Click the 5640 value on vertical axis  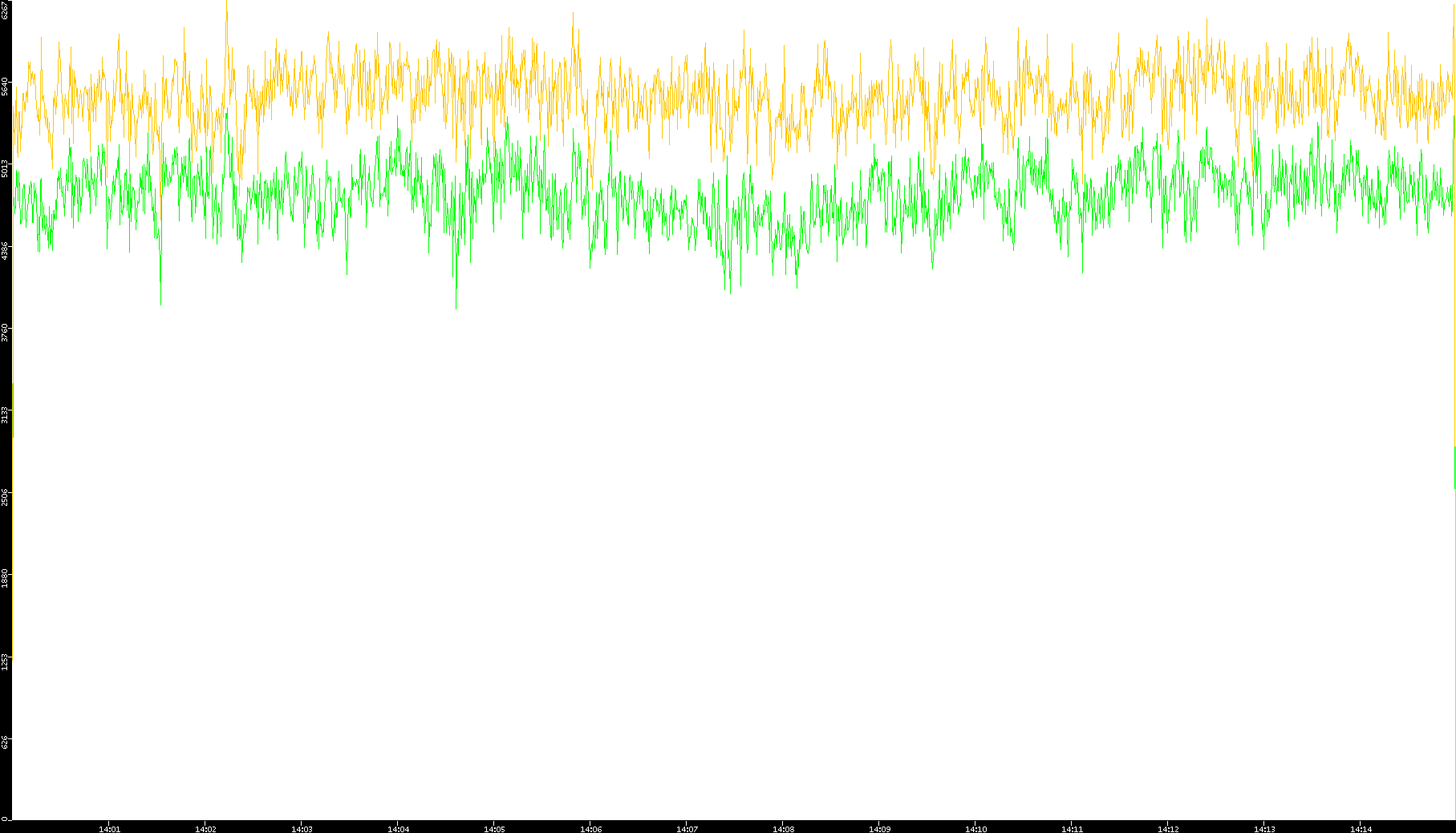tap(6, 87)
